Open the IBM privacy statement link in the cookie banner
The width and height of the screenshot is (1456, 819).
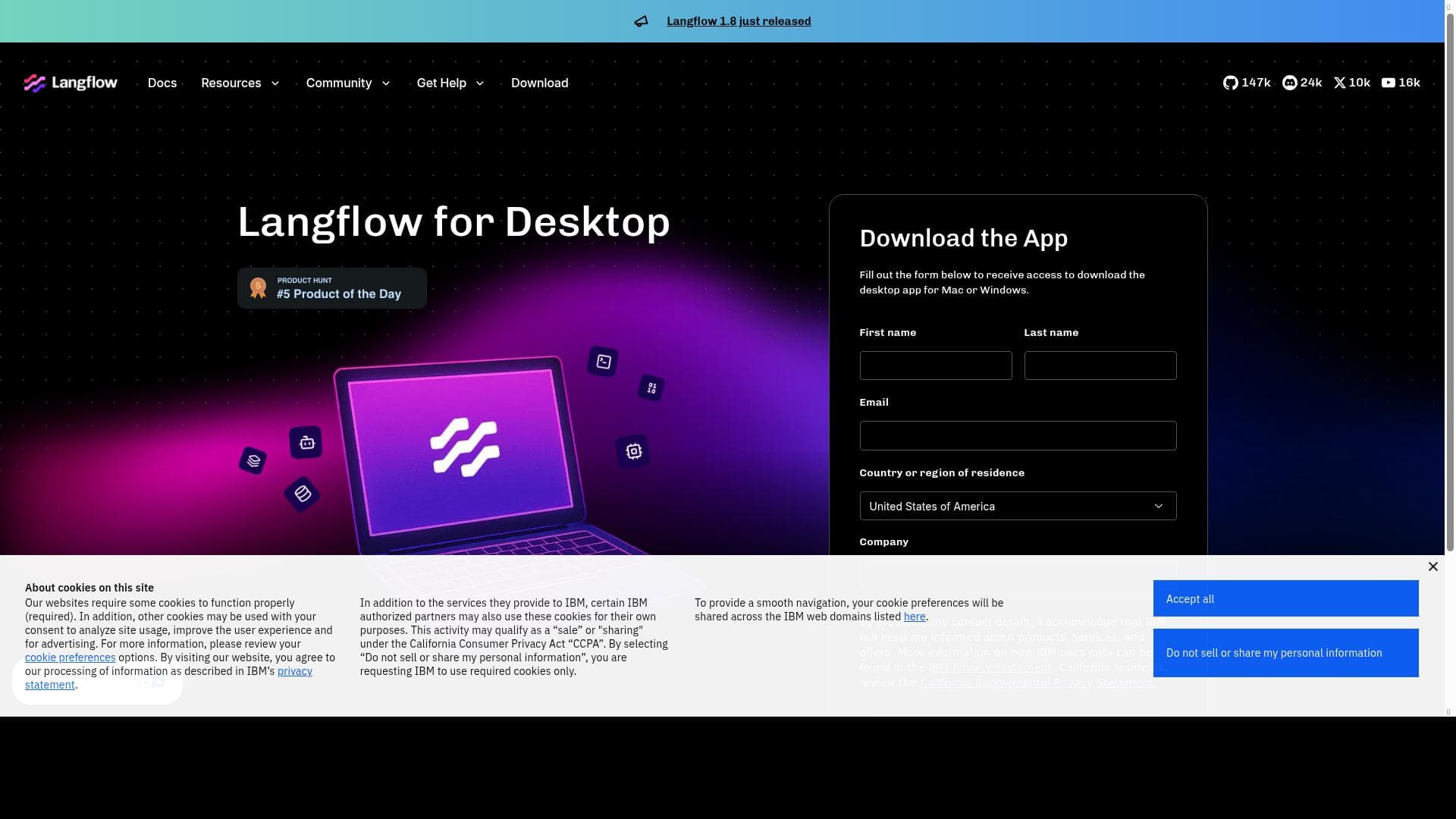point(294,671)
